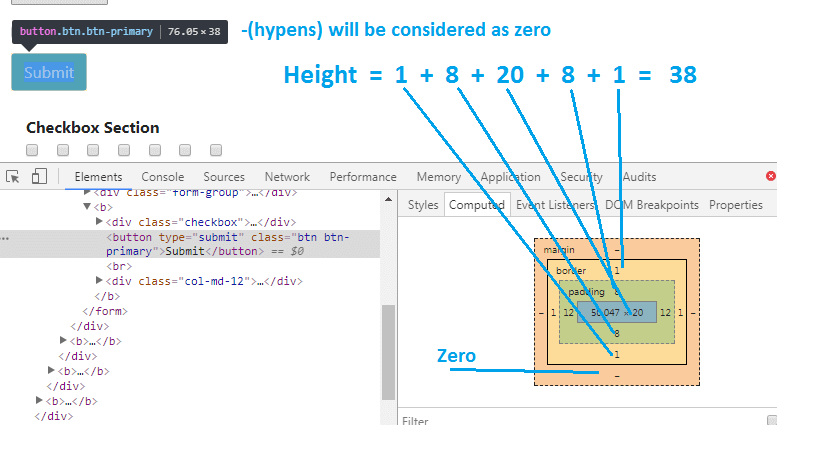The height and width of the screenshot is (460, 819).
Task: Expand the <b>…</b> node above </div> near bottom
Action: pyautogui.click(x=51, y=370)
